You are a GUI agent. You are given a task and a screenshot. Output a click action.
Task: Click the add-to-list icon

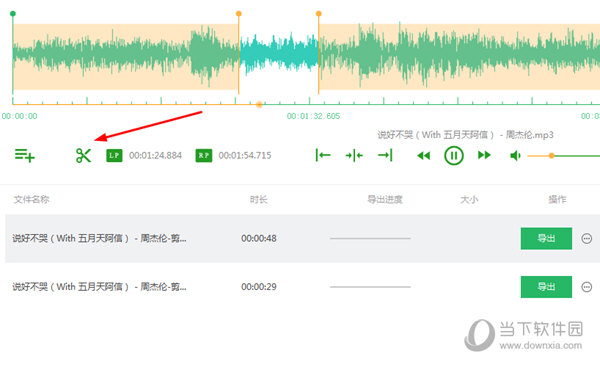coord(25,155)
